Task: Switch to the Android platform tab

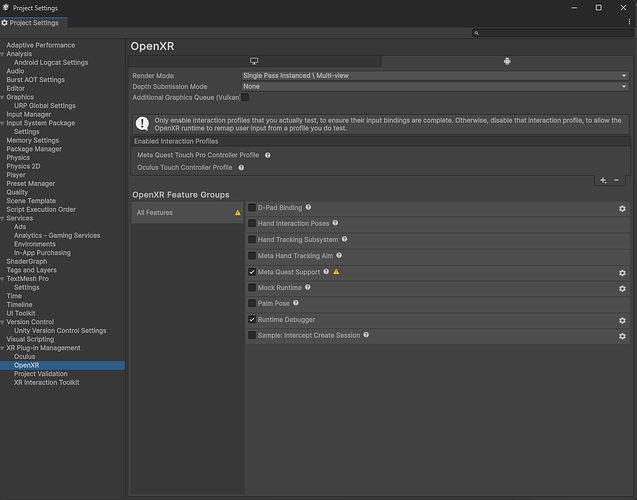Action: coord(507,61)
